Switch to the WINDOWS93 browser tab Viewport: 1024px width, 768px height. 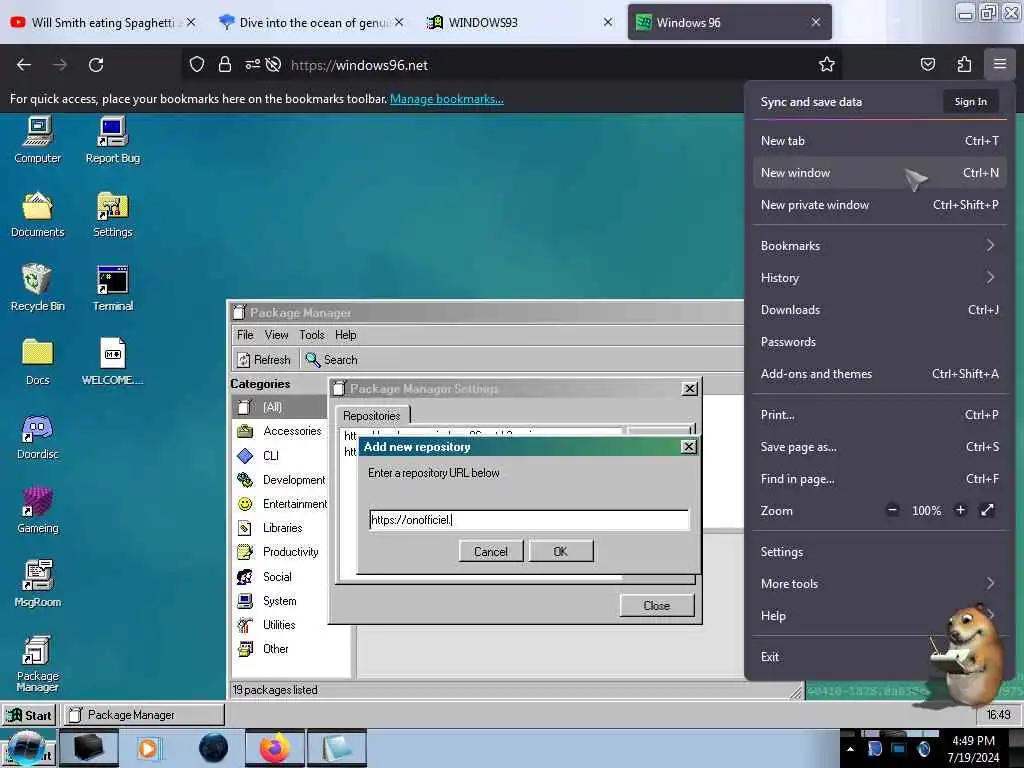click(x=519, y=22)
